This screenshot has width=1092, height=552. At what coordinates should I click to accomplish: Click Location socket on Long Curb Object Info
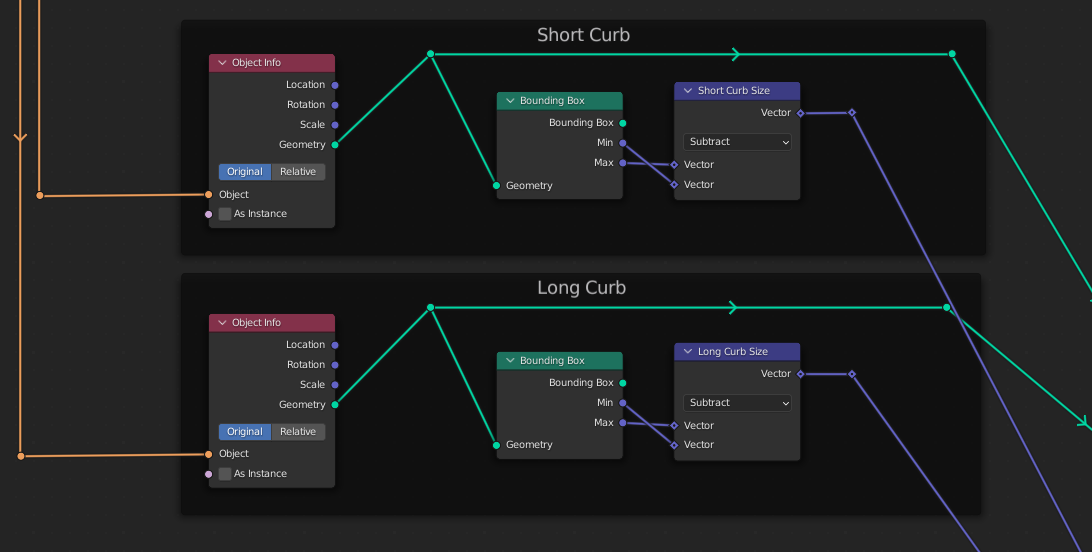pyautogui.click(x=335, y=345)
